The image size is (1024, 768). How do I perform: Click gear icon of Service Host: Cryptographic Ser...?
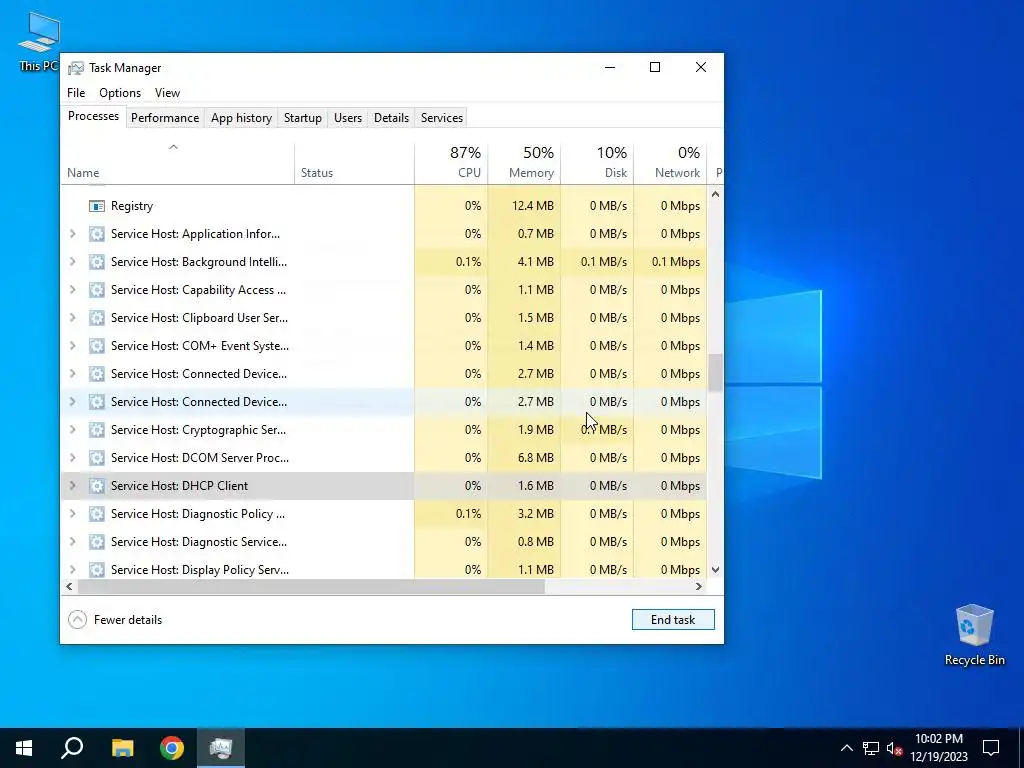click(x=97, y=430)
